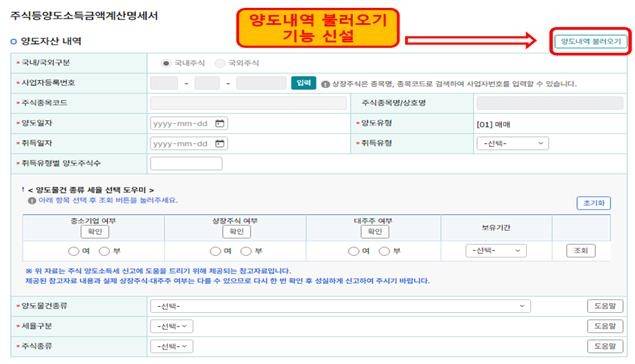Select 부 for 중소기업 여부

(x=104, y=251)
